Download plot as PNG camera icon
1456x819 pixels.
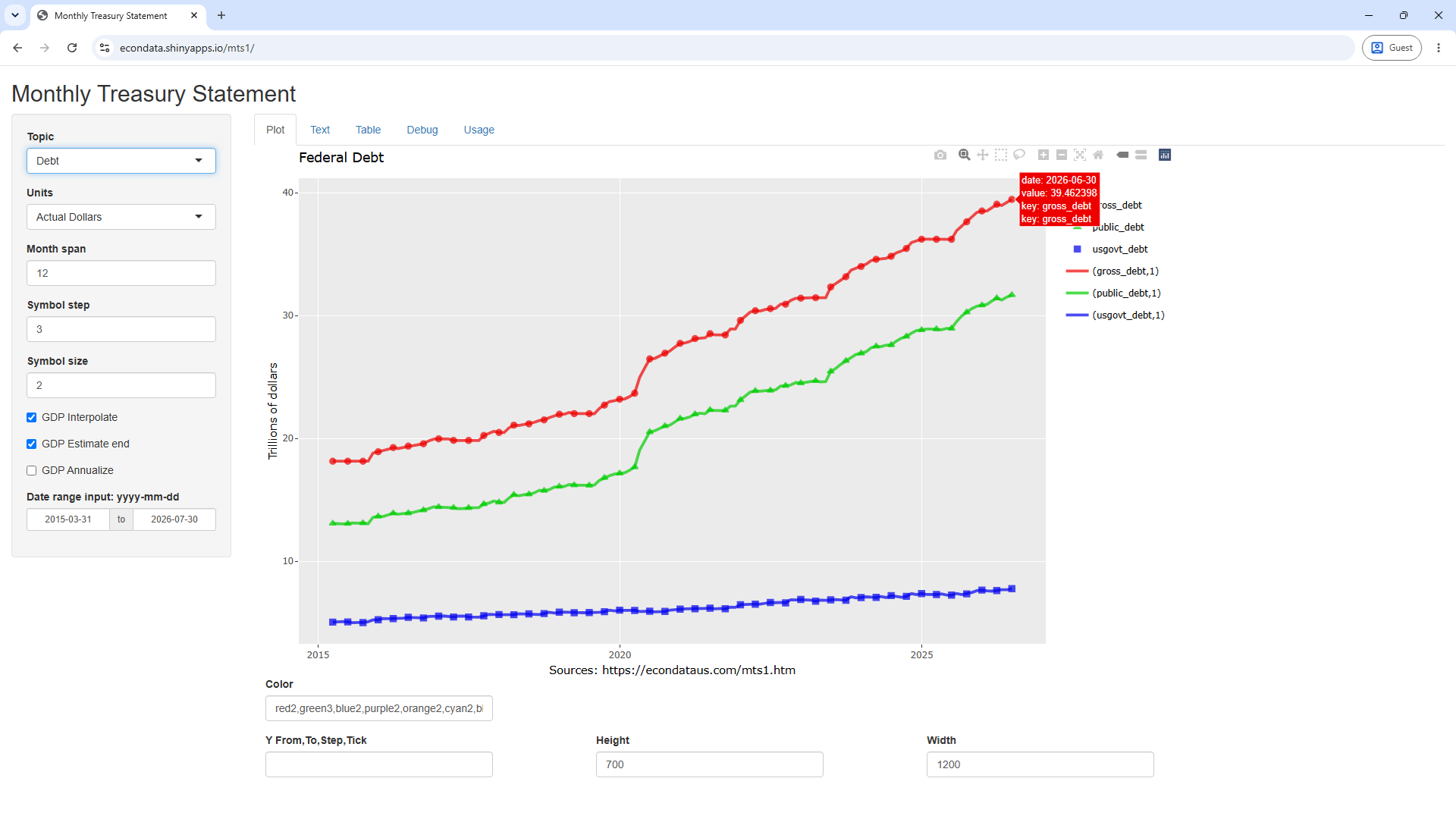(940, 155)
